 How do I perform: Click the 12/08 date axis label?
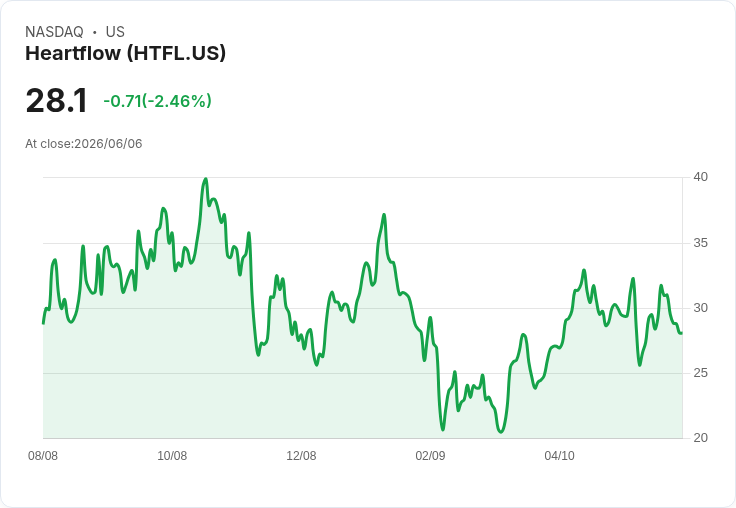tap(301, 455)
